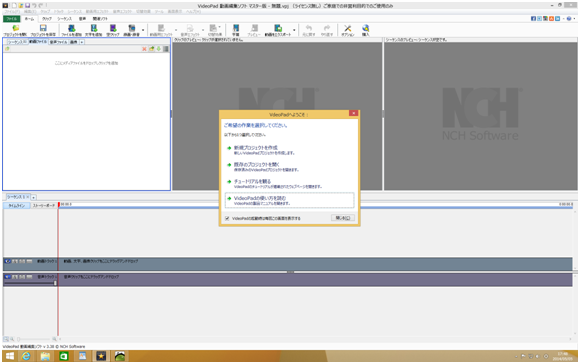
Task: Open the add-sequence arrow beside Sequence 1 tab
Action: (33, 198)
